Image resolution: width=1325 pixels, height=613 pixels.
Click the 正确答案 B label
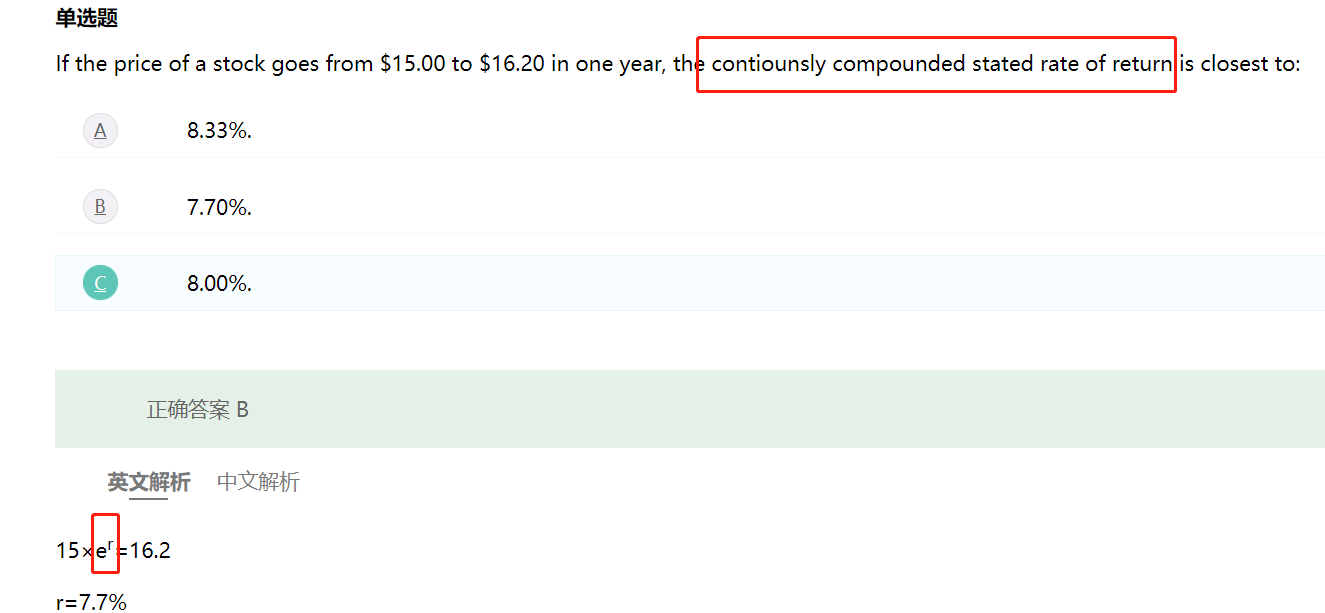point(198,410)
